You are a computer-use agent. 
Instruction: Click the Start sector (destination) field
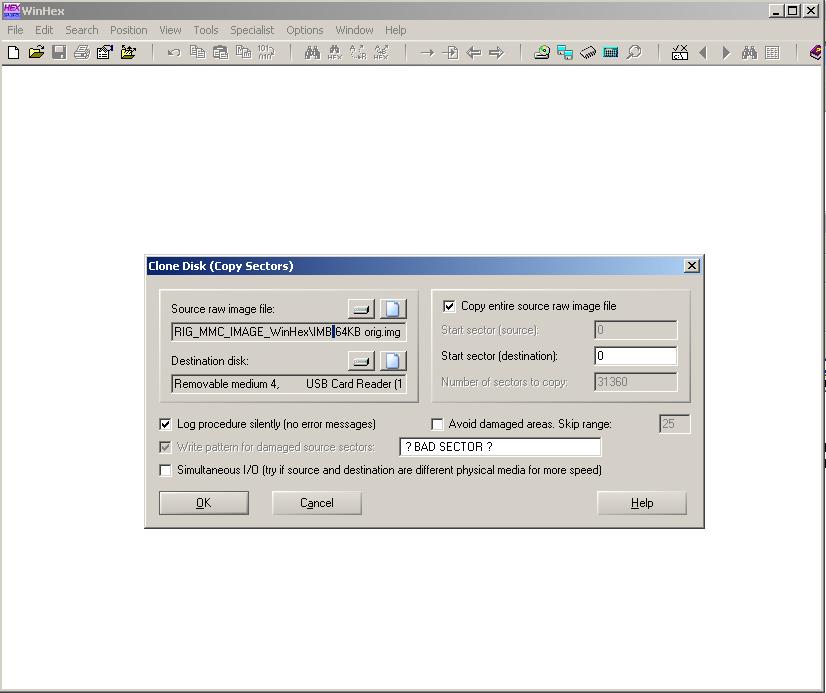click(635, 356)
